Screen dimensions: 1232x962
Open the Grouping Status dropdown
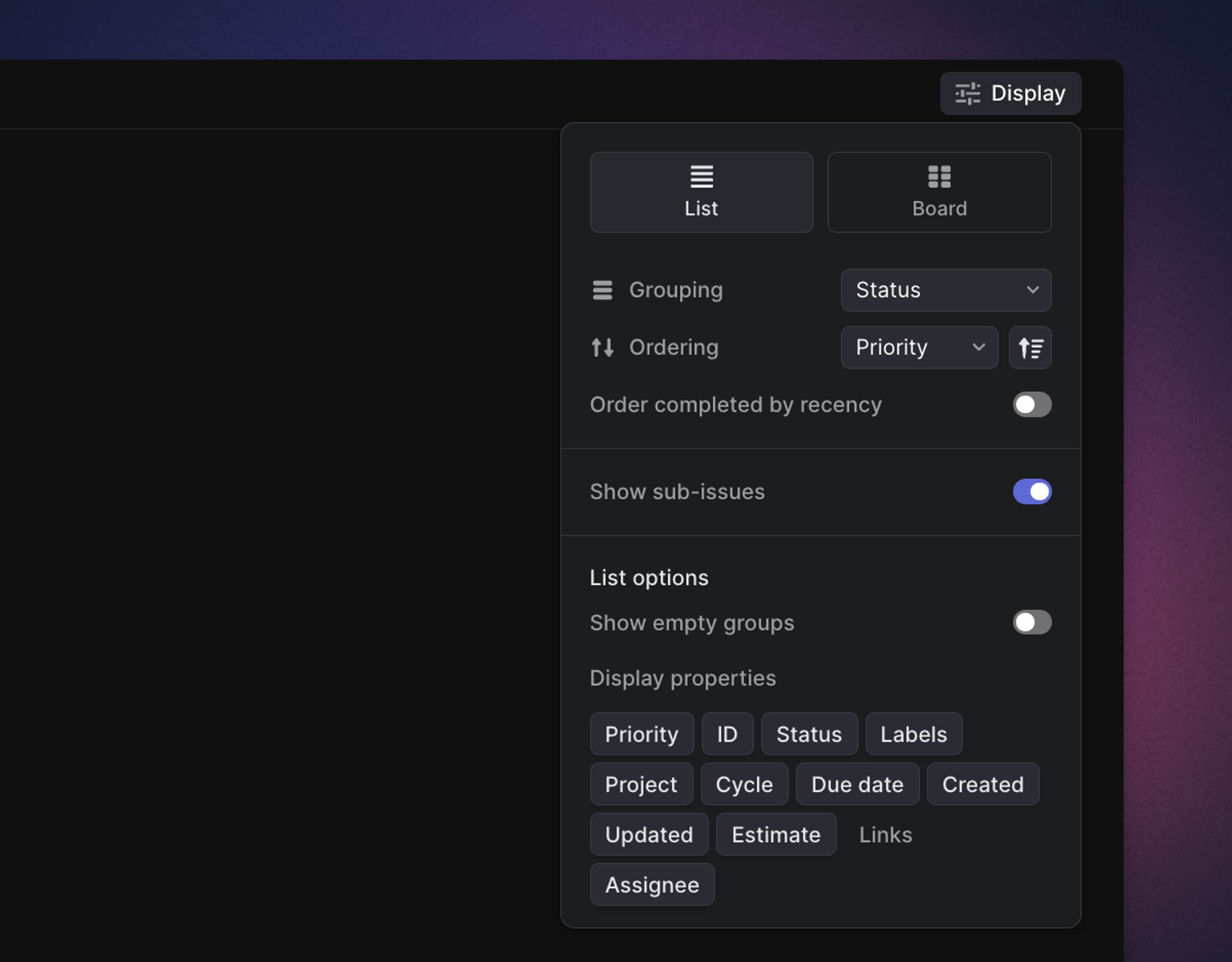(x=946, y=290)
